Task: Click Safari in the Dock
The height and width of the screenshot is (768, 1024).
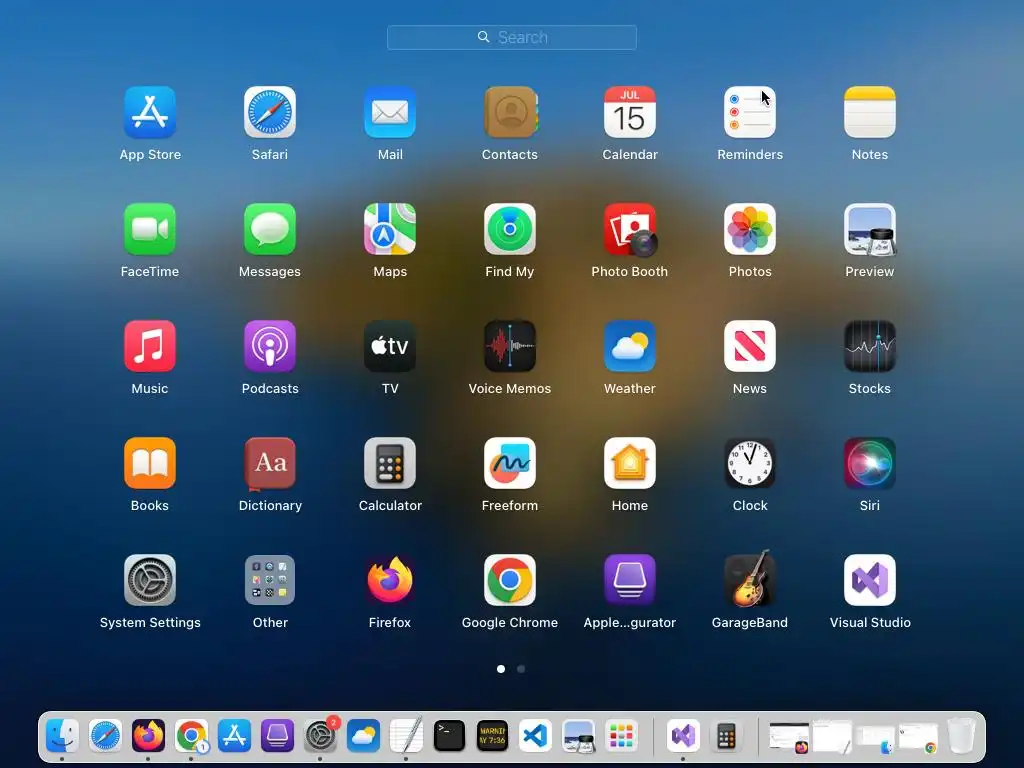Action: click(x=105, y=736)
